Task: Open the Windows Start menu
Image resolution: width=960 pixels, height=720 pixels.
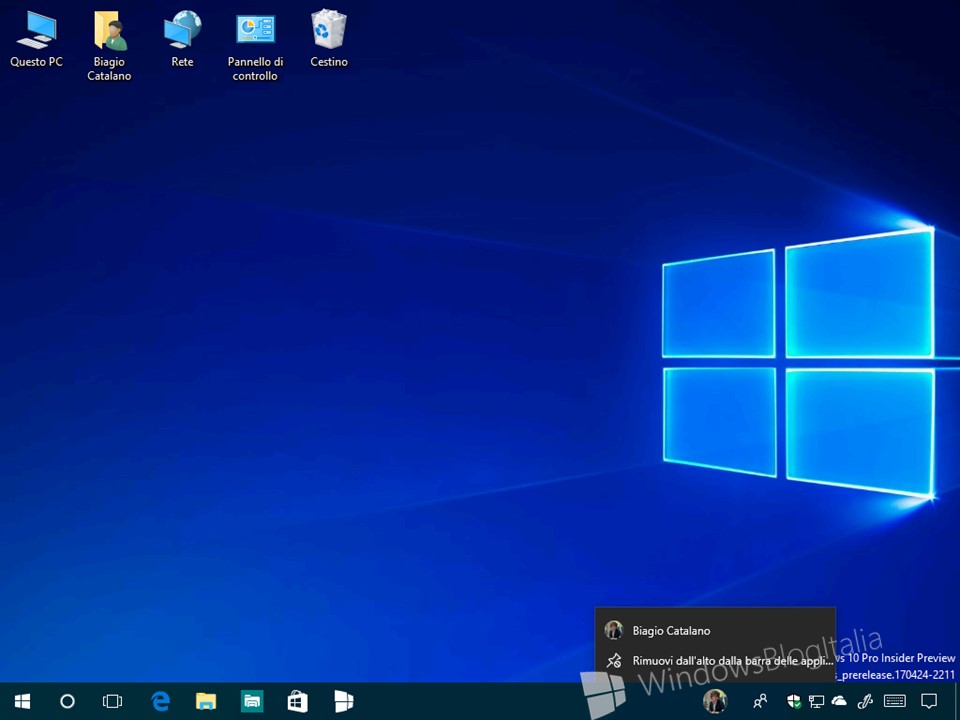Action: [x=23, y=701]
